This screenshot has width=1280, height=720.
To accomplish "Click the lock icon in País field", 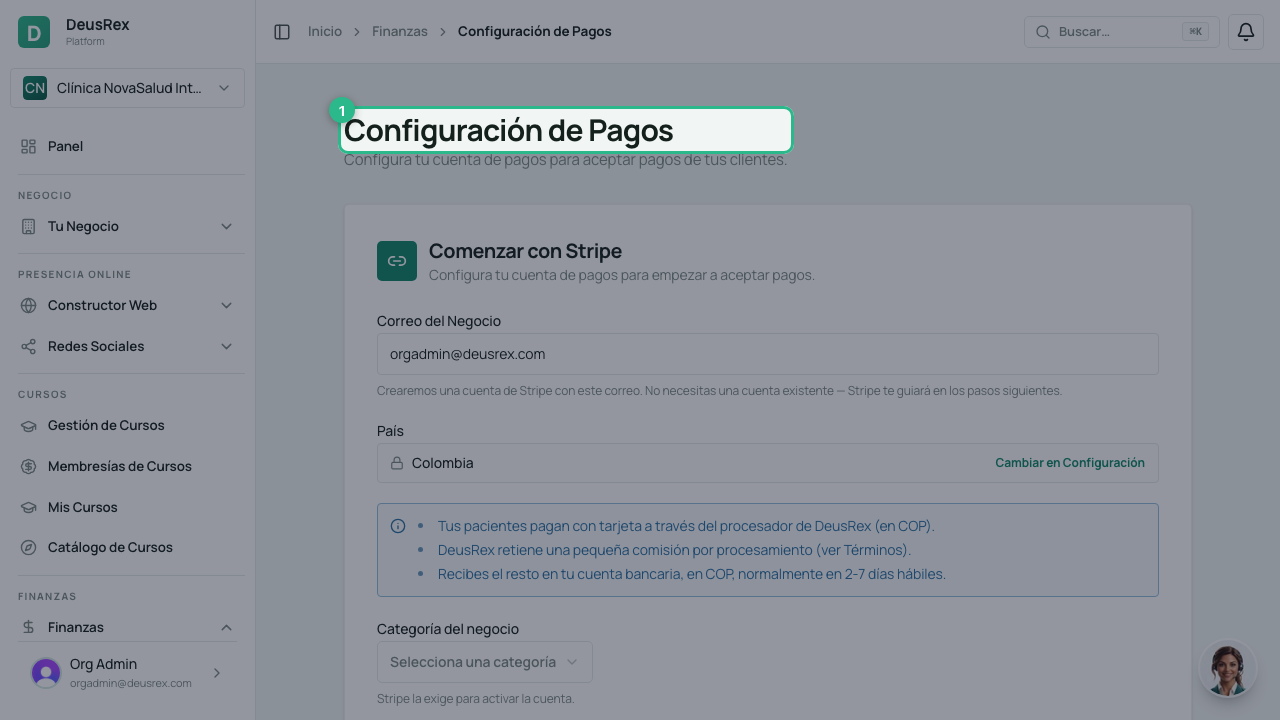I will coord(397,463).
